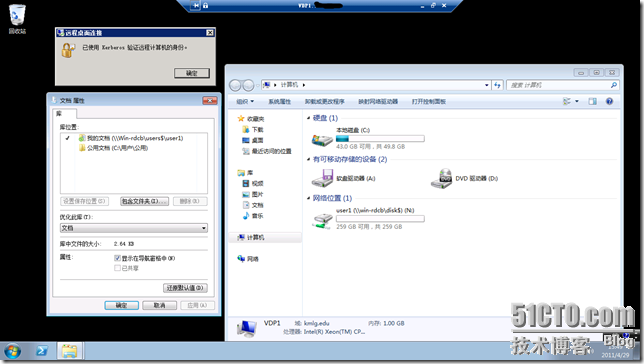
Task: Close the Remote Desktop Connection dialog
Action: point(210,33)
